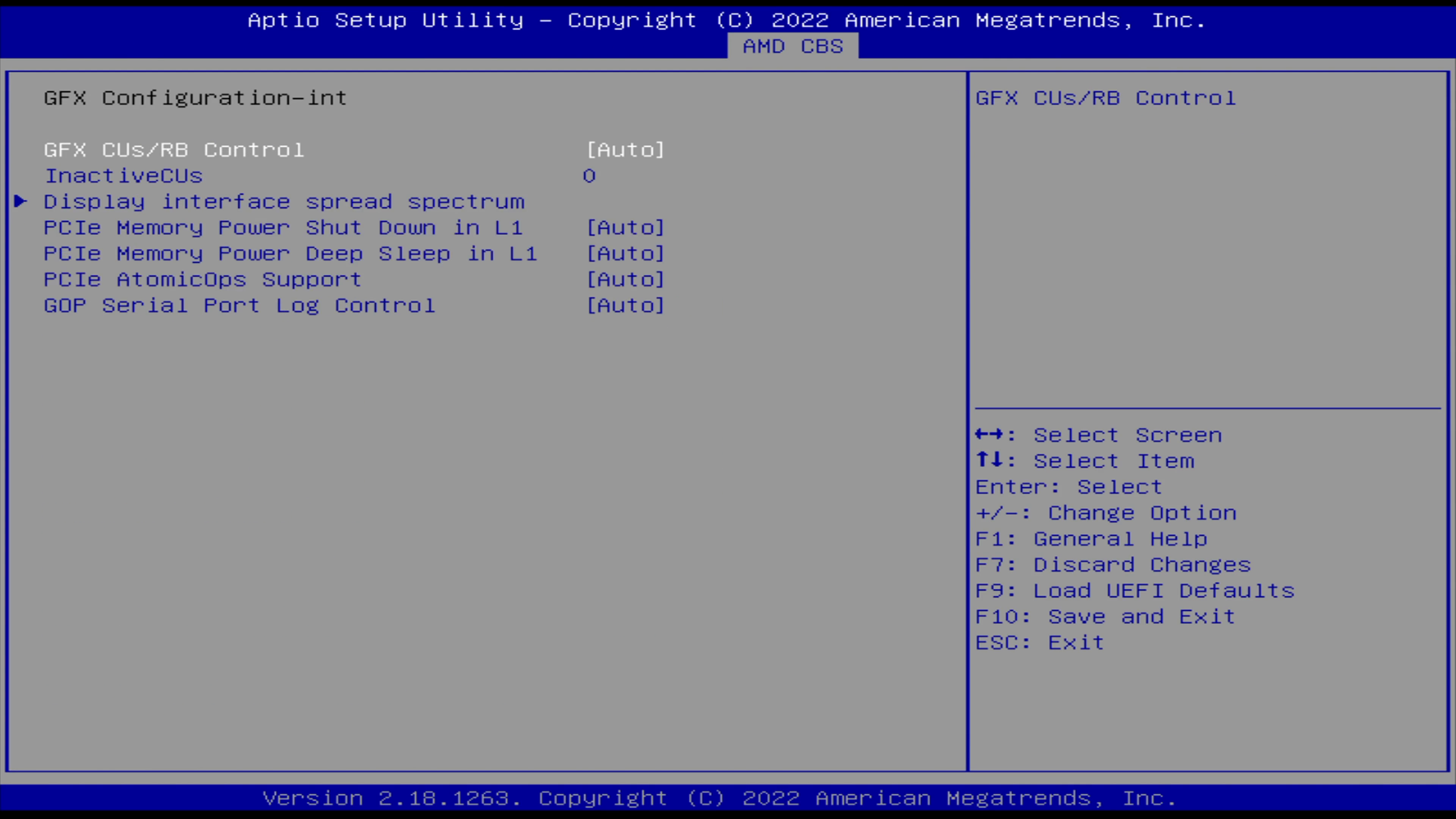The height and width of the screenshot is (819, 1456).
Task: Select GOP Serial Port Log Control label
Action: click(240, 306)
